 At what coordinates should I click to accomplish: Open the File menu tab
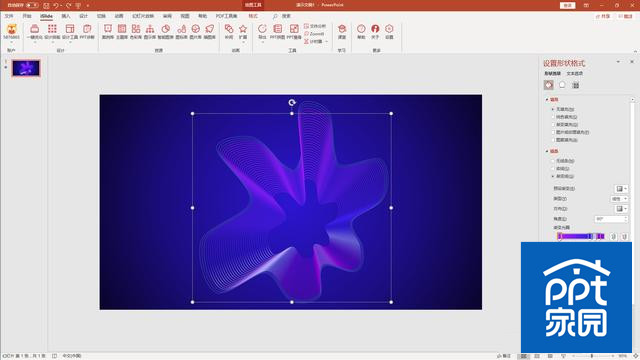(9, 16)
